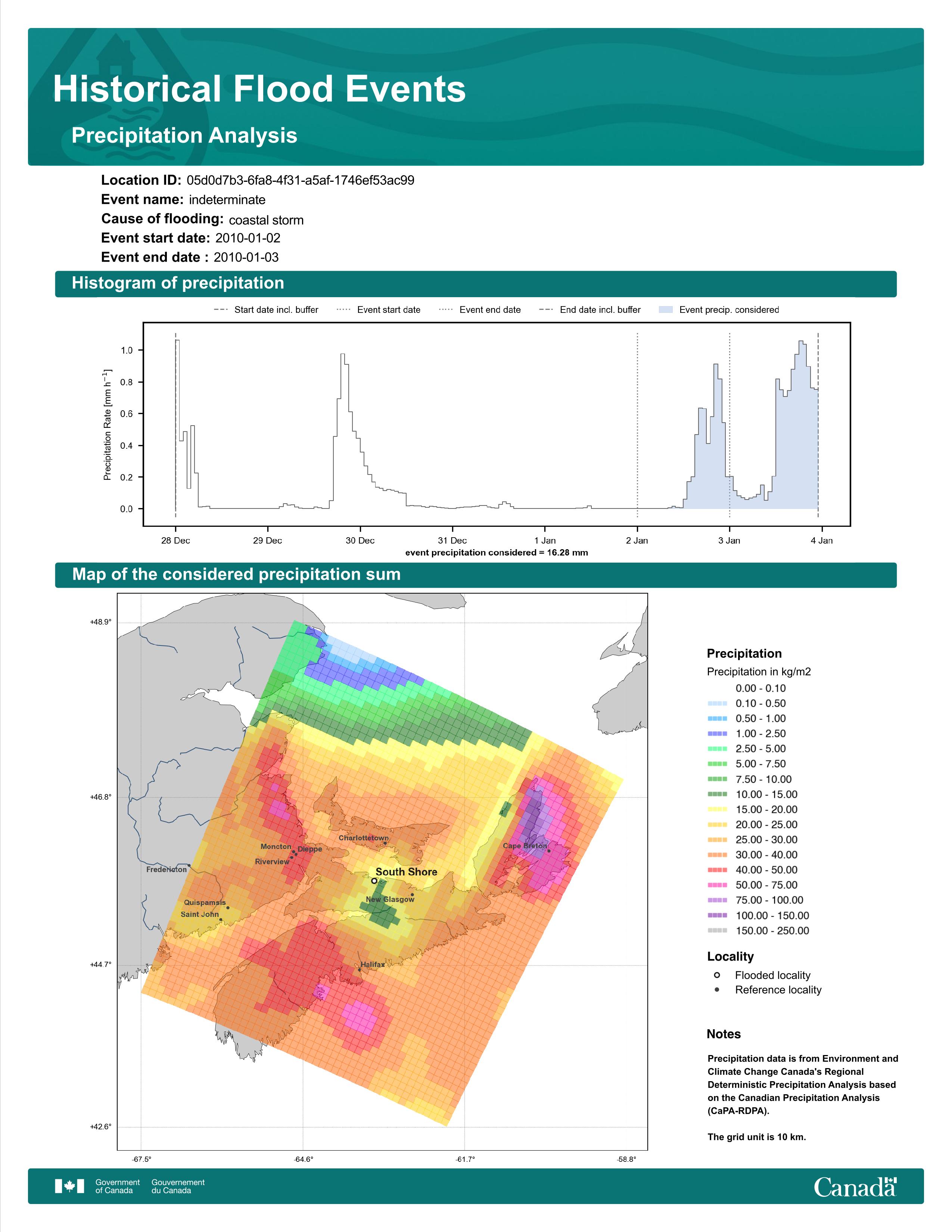Click the Histogram of precipitation section header

(x=475, y=283)
